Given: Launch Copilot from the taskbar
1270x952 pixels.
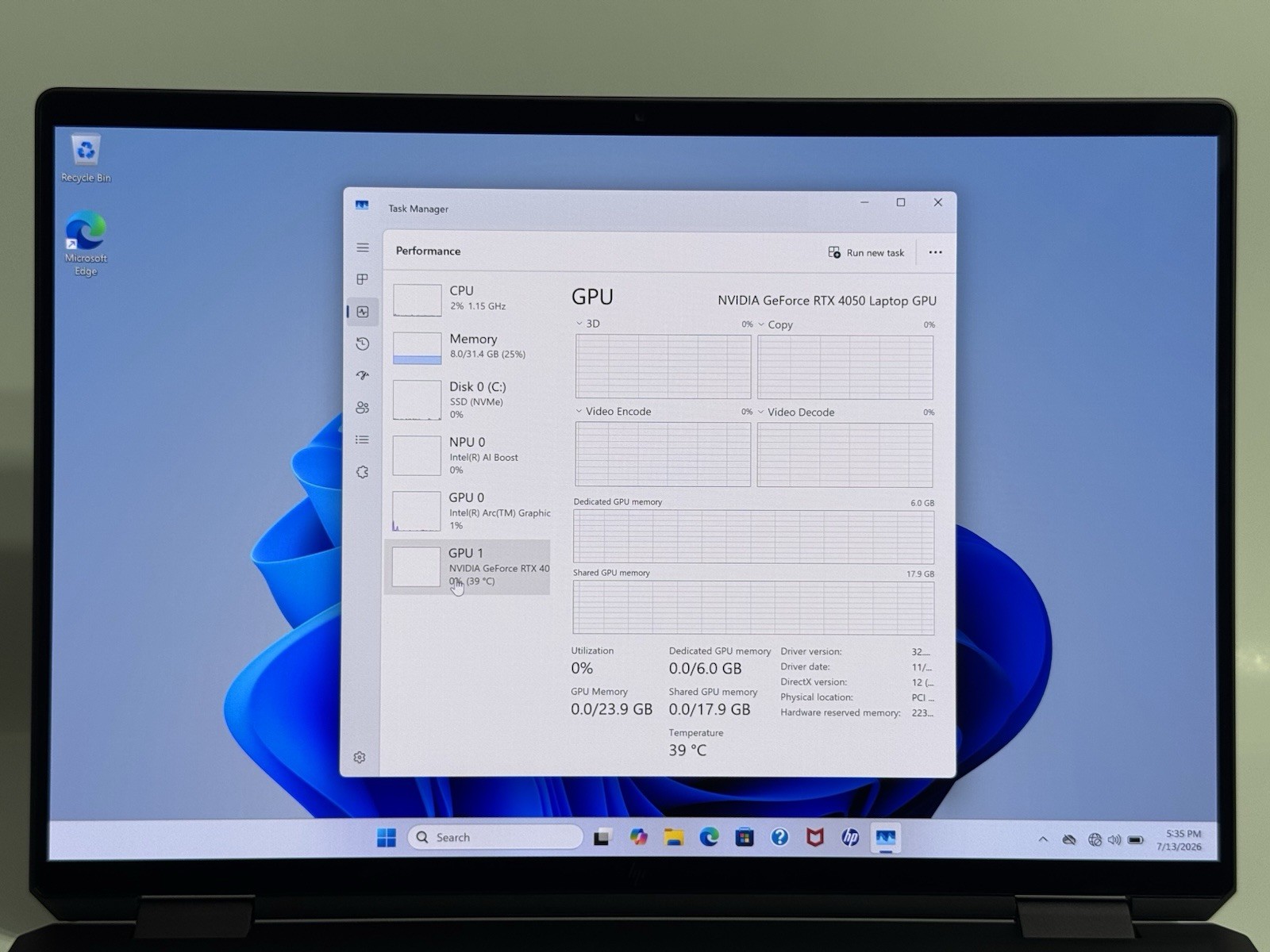Looking at the screenshot, I should point(638,837).
